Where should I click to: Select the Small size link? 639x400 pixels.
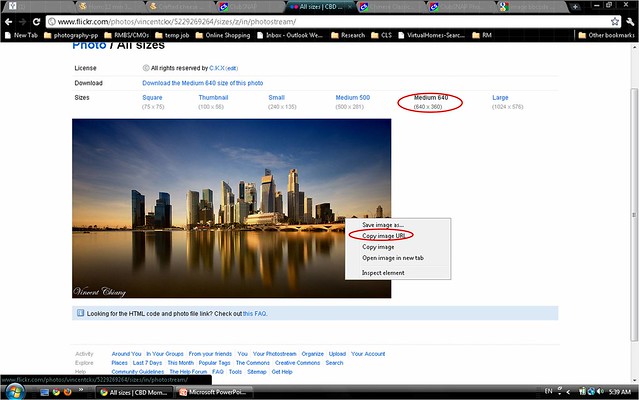pos(276,98)
